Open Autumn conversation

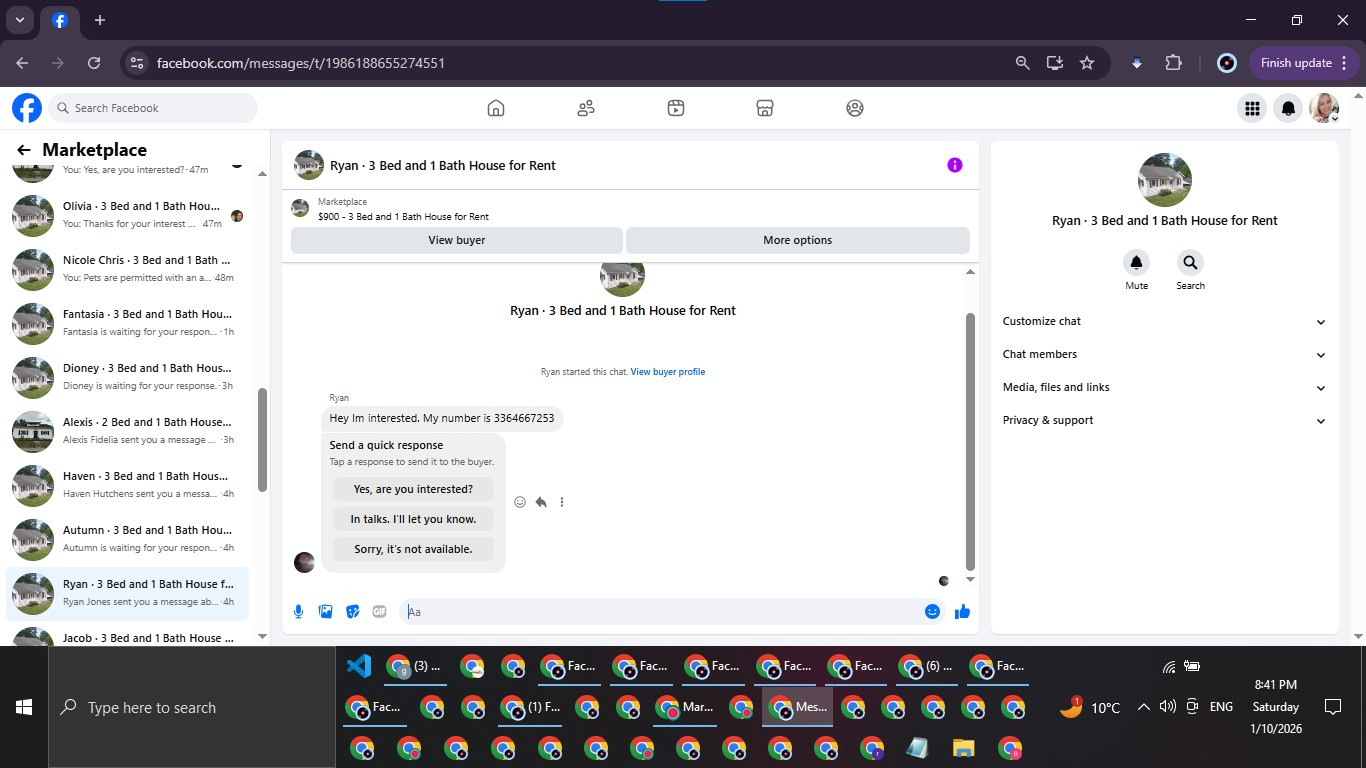coord(128,539)
